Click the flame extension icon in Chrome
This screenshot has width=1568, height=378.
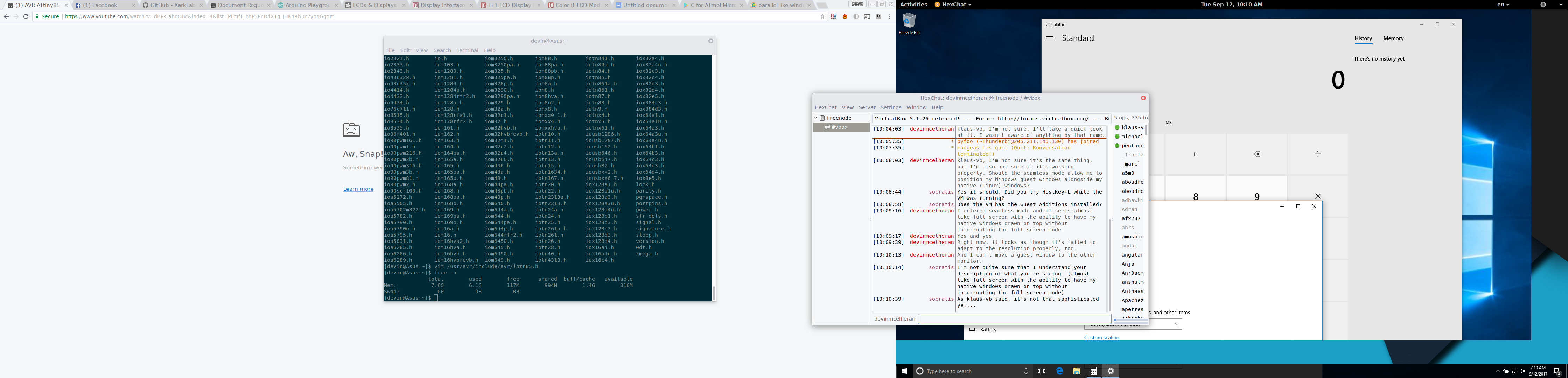point(845,16)
